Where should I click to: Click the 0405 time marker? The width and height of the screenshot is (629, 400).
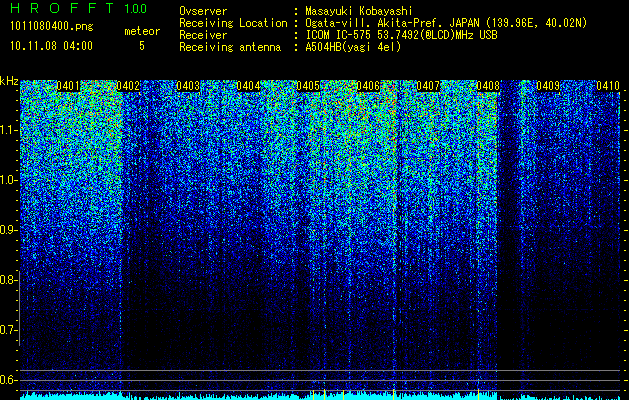point(308,86)
